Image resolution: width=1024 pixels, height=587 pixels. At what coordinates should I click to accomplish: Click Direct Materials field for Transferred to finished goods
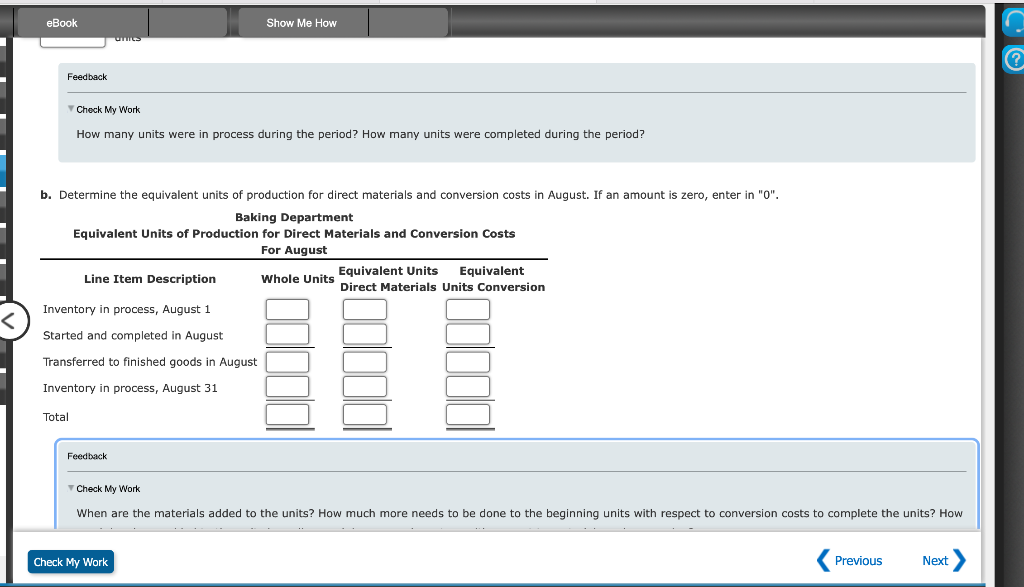(x=365, y=362)
